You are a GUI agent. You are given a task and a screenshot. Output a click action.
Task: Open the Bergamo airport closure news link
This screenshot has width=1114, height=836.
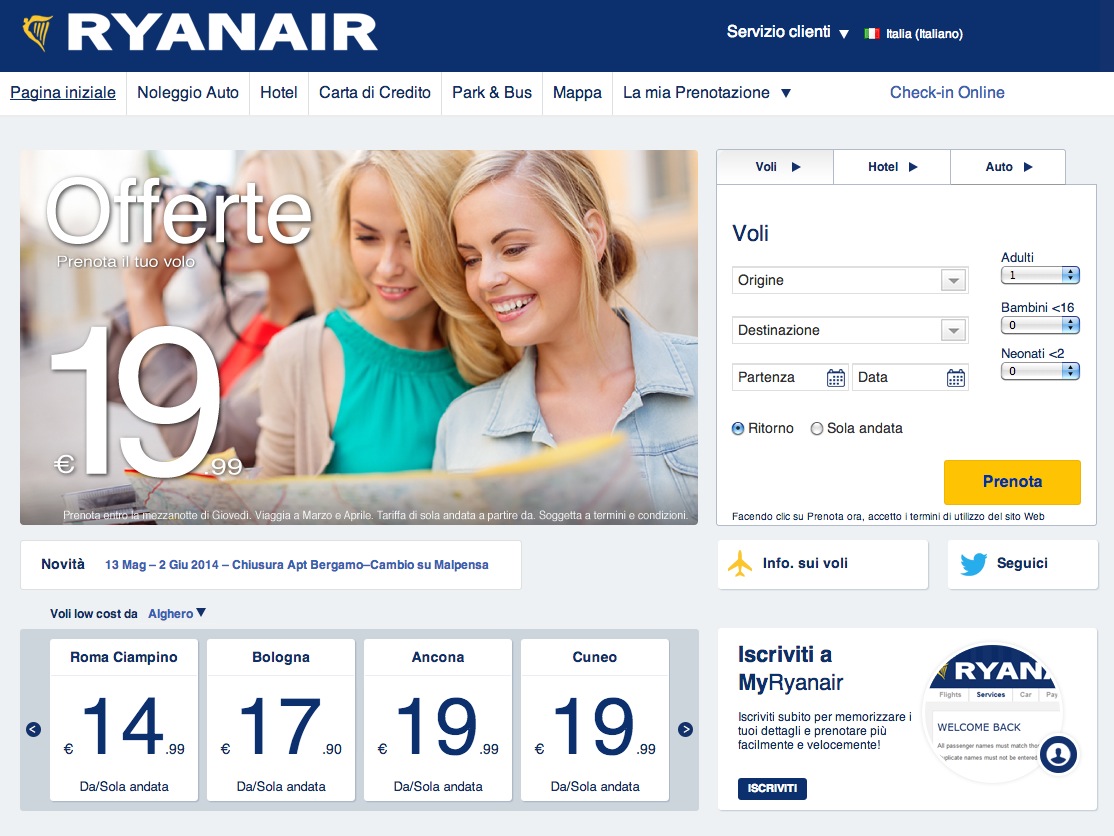pyautogui.click(x=297, y=565)
